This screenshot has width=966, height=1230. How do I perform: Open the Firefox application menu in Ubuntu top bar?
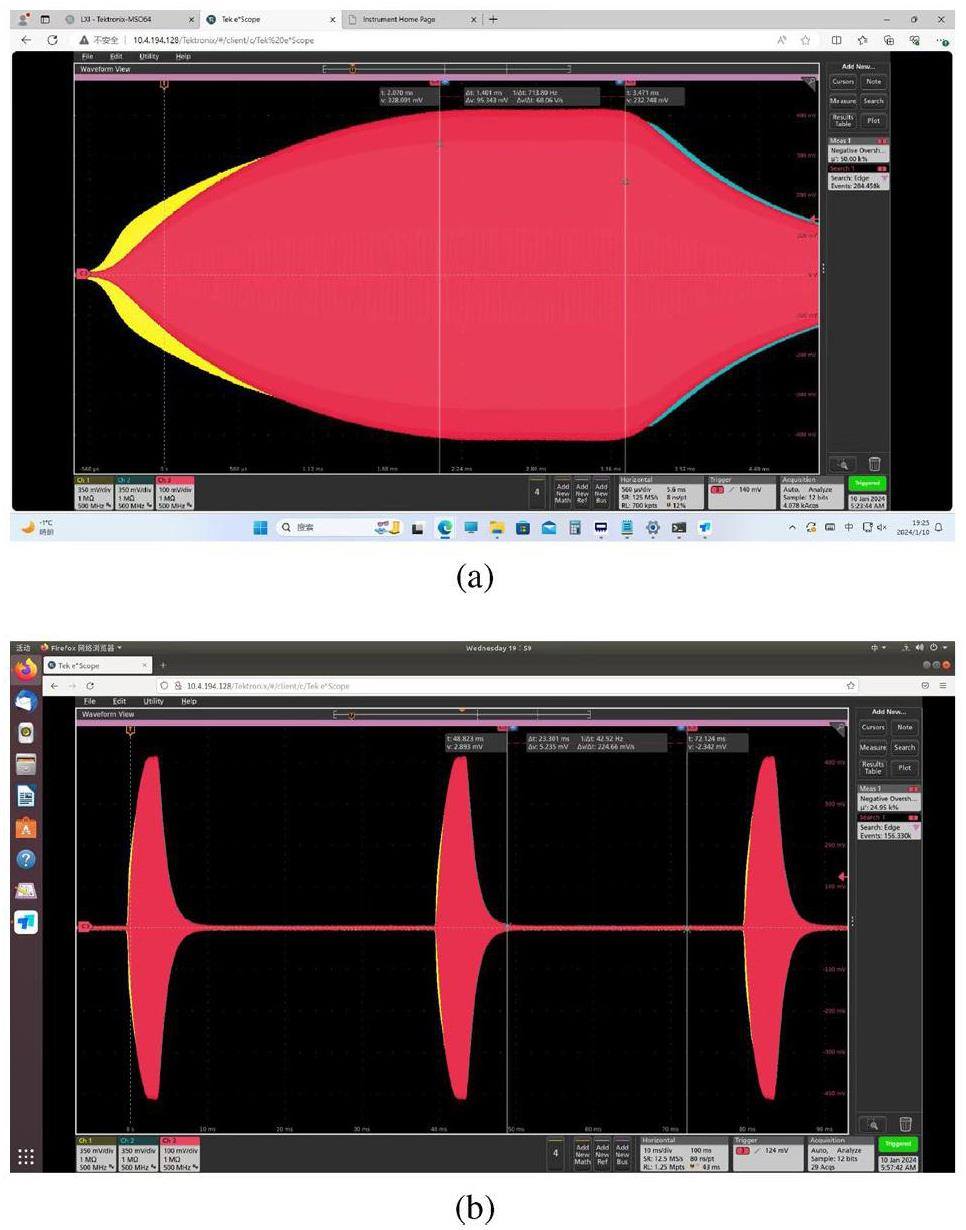pos(82,648)
